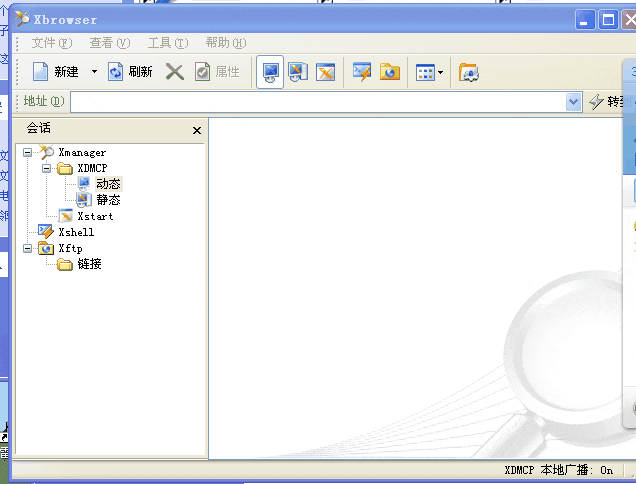Screen dimensions: 636x484
Task: Open Properties (属性) in the toolbar
Action: [217, 72]
